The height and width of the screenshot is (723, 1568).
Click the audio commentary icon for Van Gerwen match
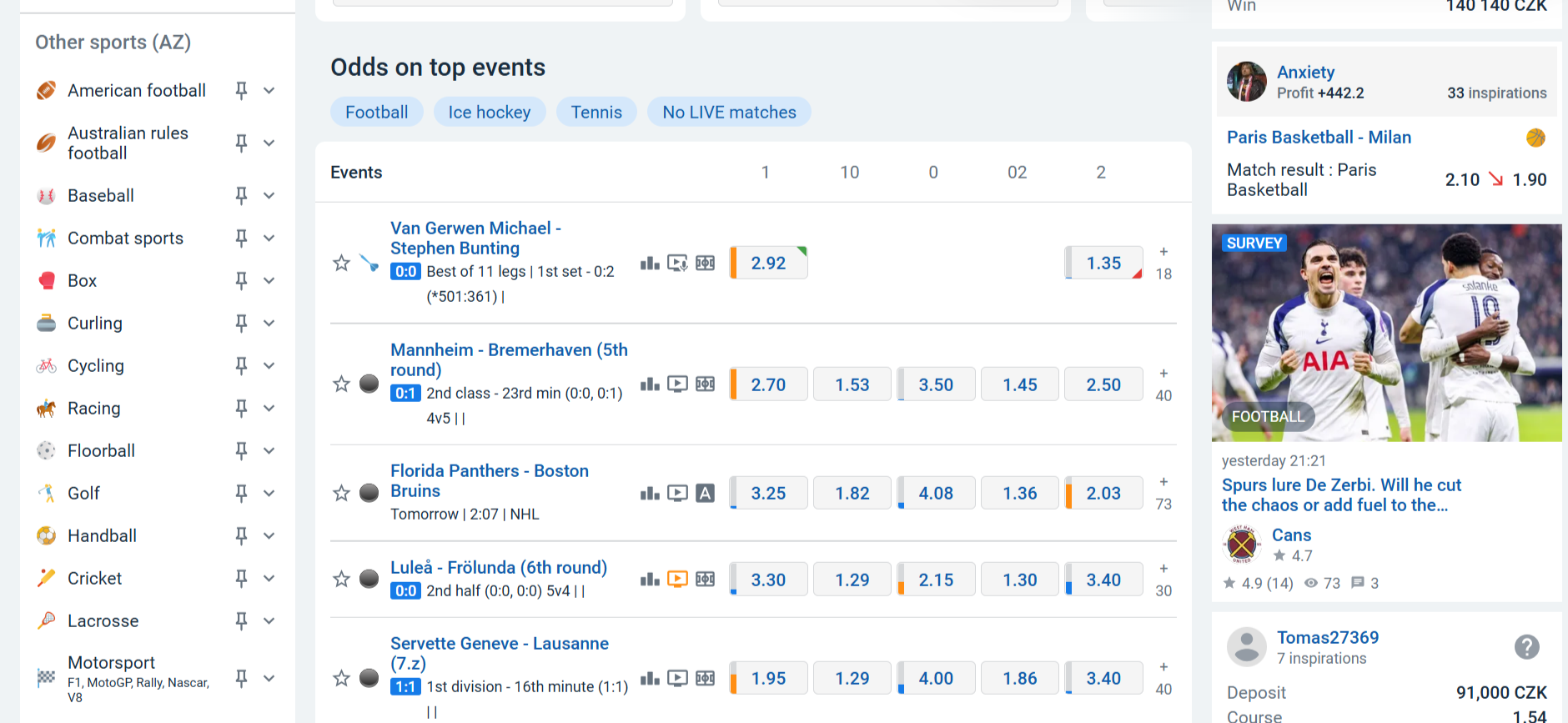[x=678, y=262]
